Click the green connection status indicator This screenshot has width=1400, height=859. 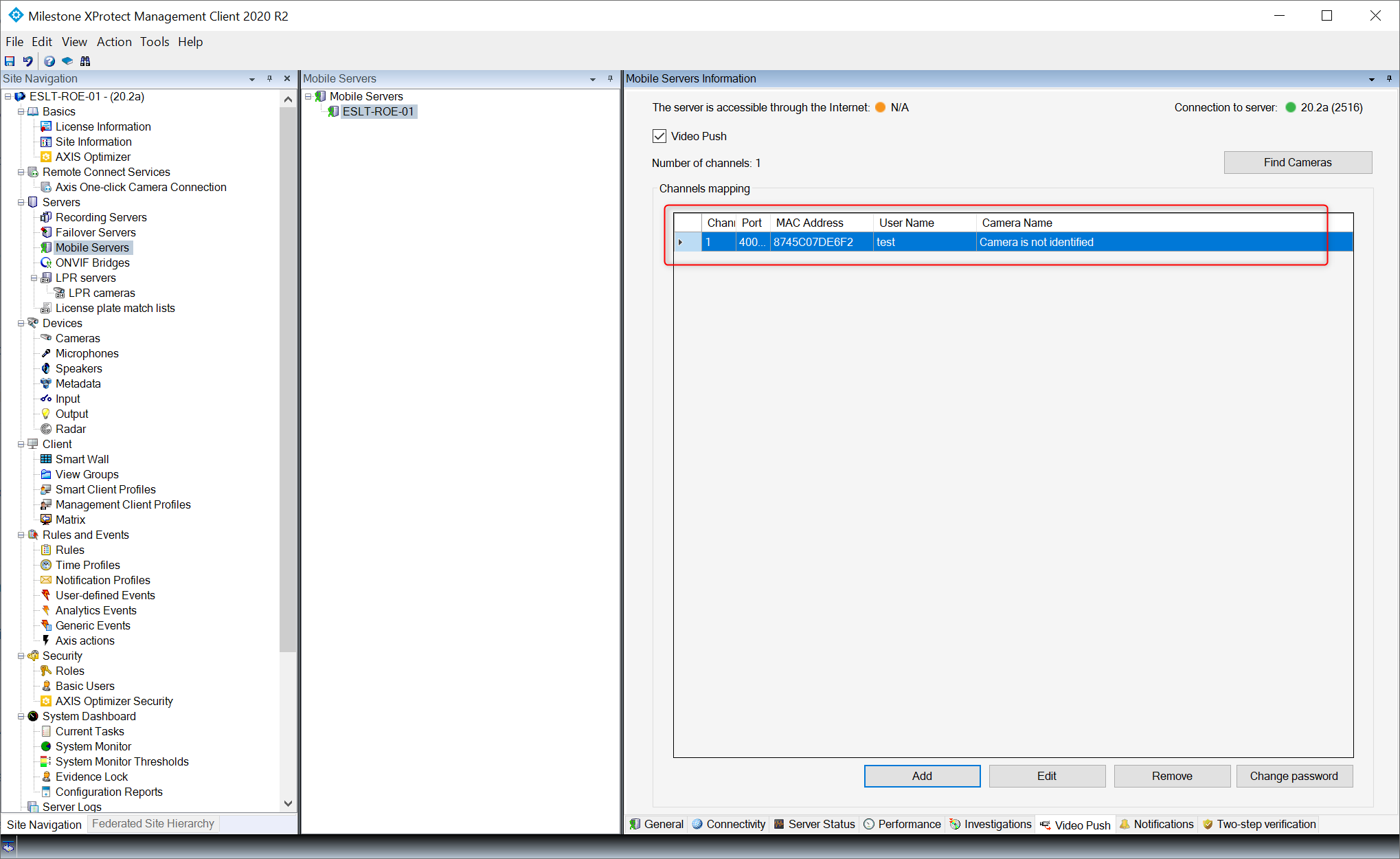1290,107
